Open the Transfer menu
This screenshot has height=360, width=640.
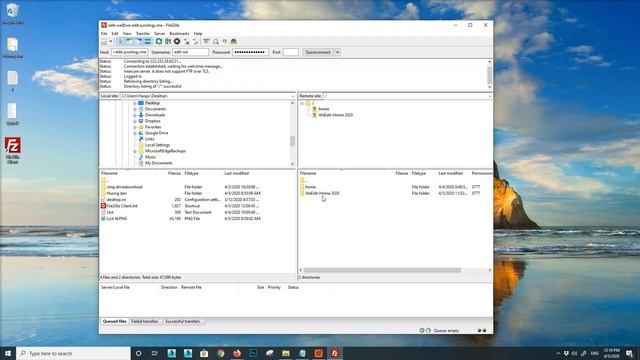(143, 33)
